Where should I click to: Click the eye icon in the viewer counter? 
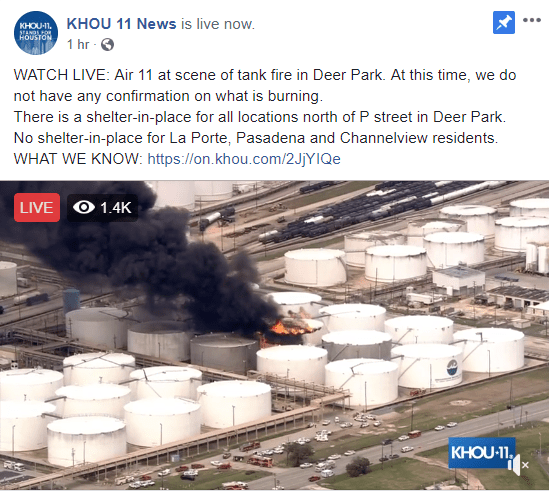click(x=84, y=207)
